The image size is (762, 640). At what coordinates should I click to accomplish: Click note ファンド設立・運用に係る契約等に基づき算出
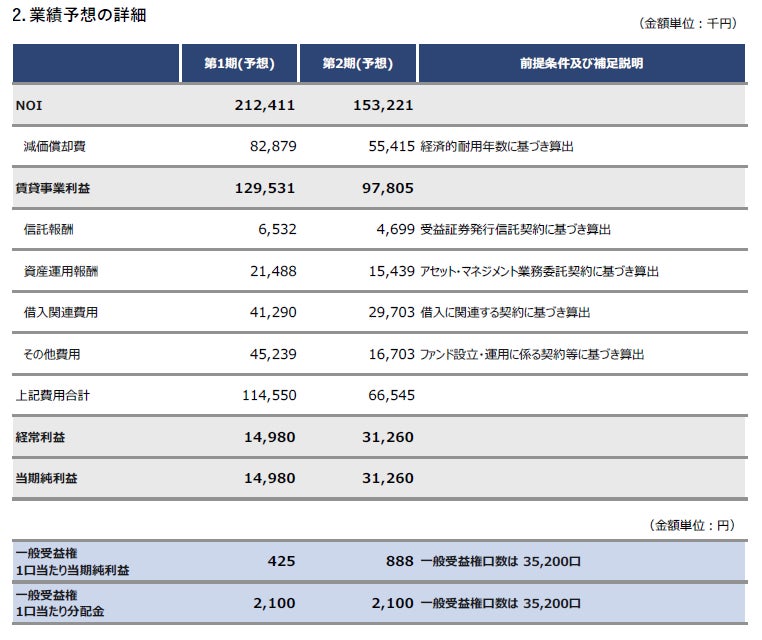(x=532, y=354)
